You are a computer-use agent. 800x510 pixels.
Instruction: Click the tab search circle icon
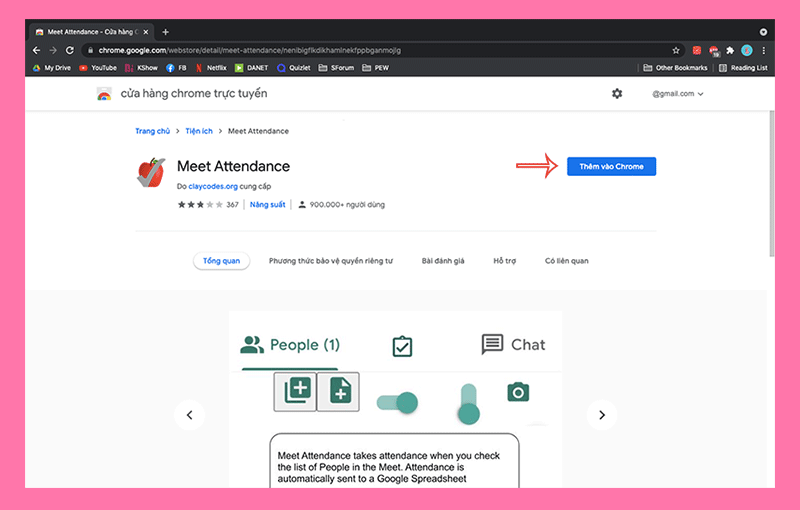(x=763, y=32)
